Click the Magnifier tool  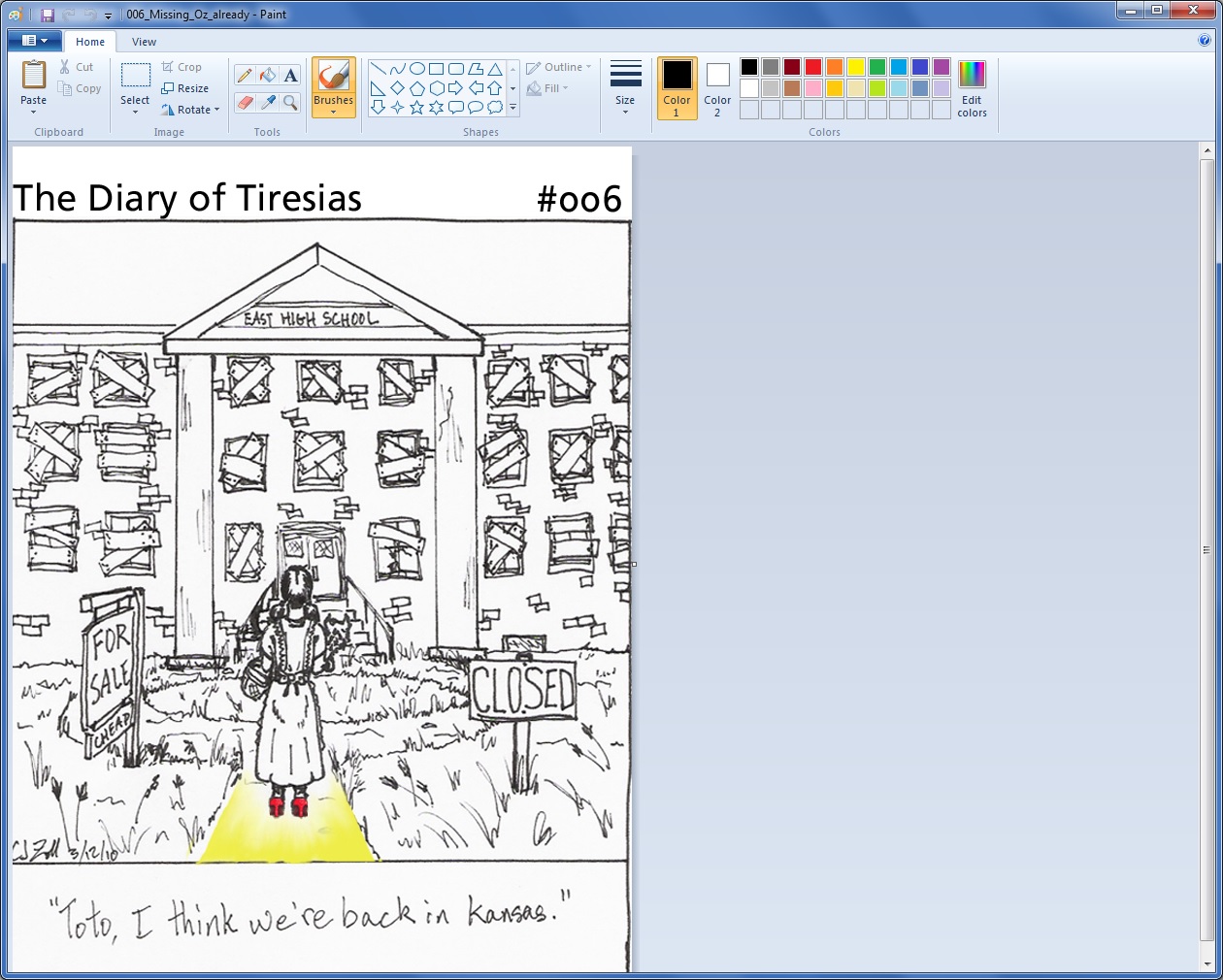click(290, 102)
